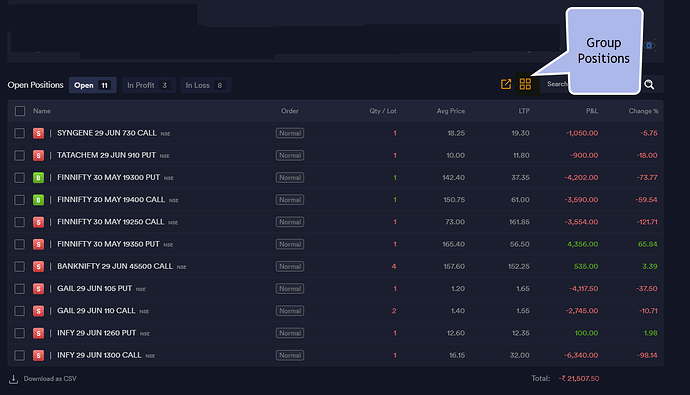This screenshot has height=395, width=690.
Task: Click the red S badge for SYNGENE
Action: coord(38,133)
